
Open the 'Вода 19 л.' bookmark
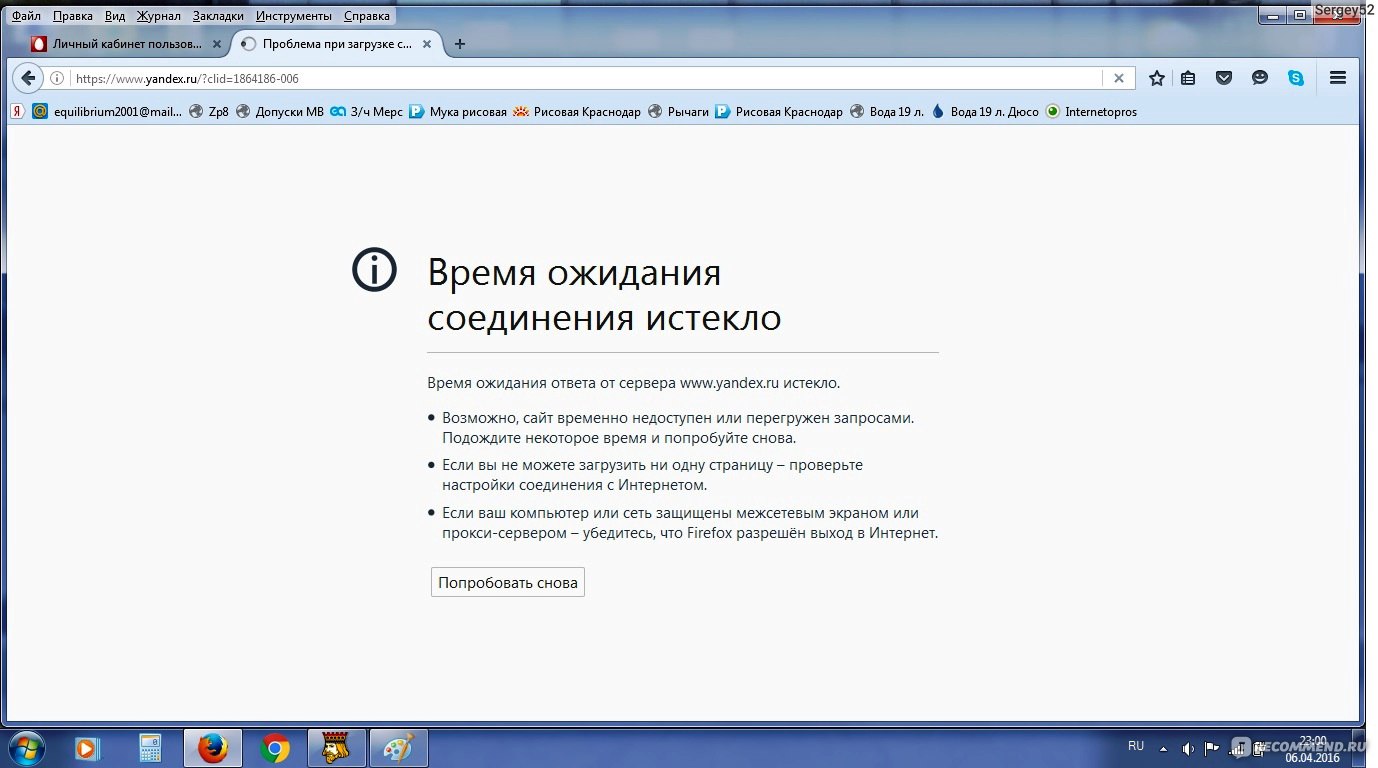tap(887, 112)
